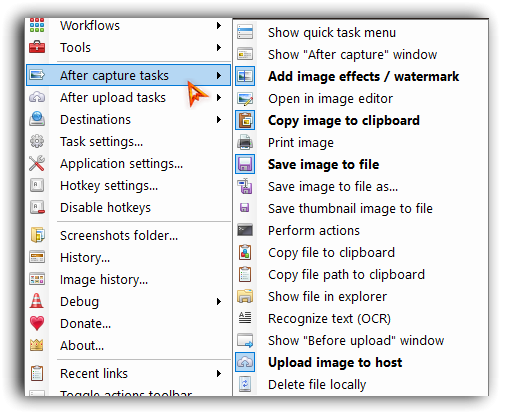Click the Save thumbnail image small floppy icon
Viewport: 507px width, 414px height.
(244, 208)
